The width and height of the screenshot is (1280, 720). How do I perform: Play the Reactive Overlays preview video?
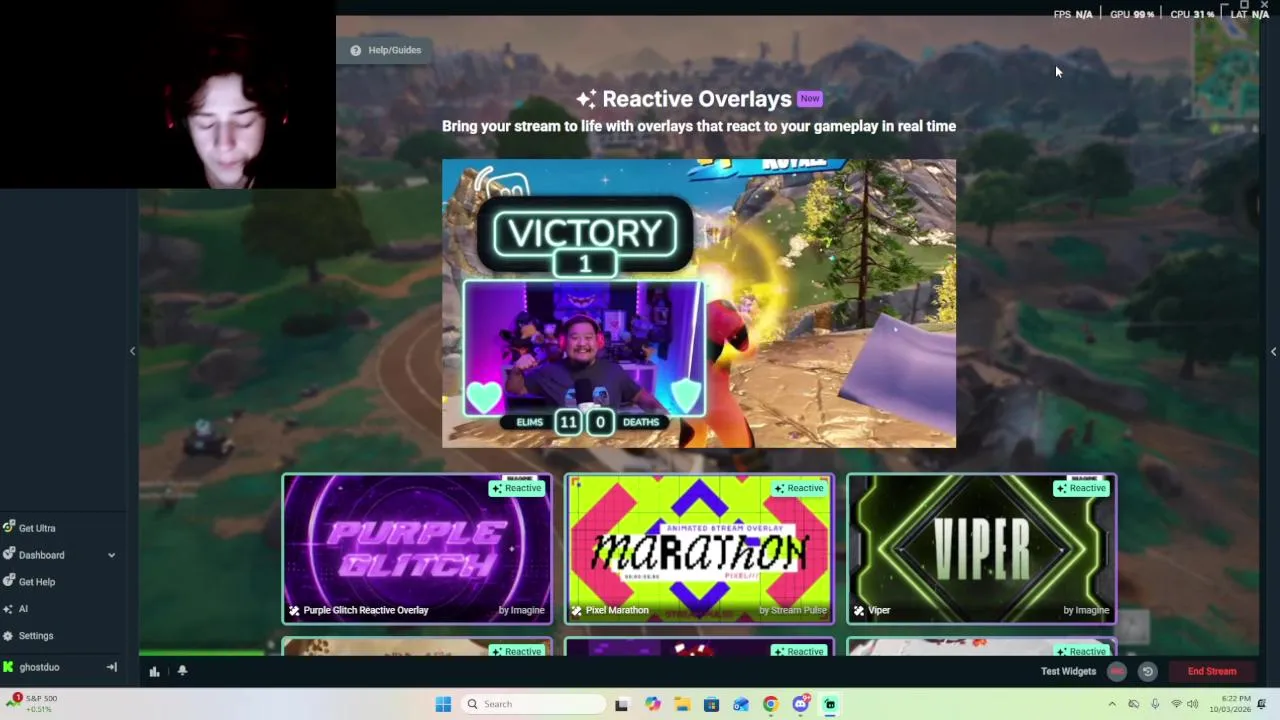(x=699, y=303)
